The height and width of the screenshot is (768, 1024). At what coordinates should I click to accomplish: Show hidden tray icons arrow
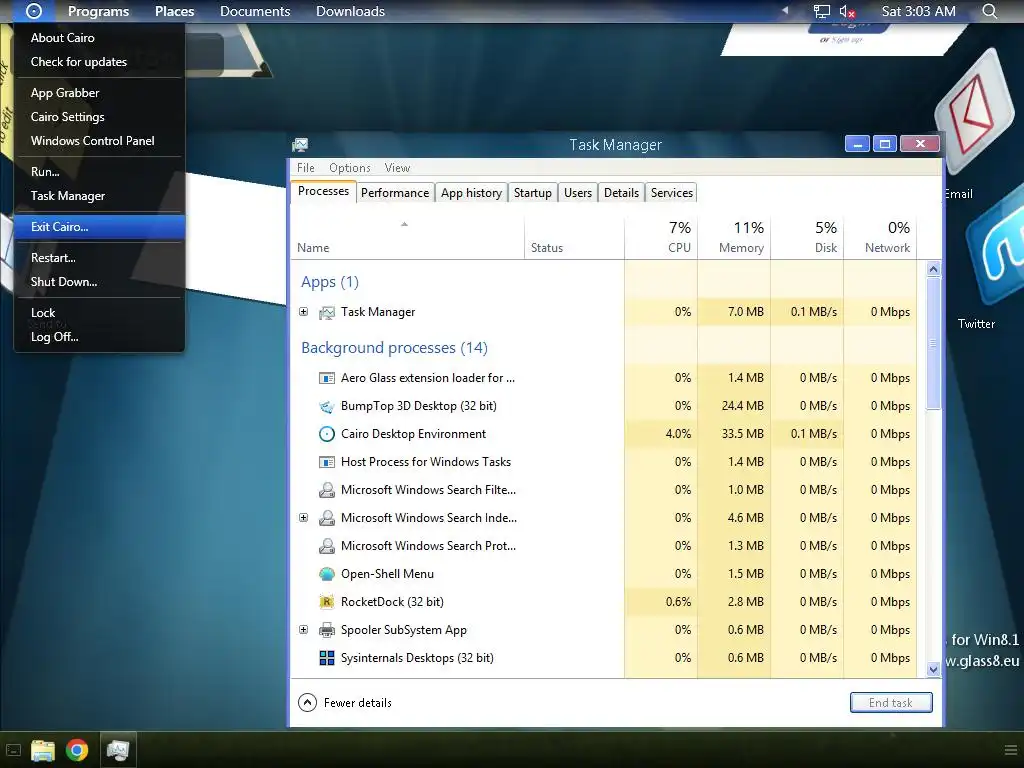785,10
